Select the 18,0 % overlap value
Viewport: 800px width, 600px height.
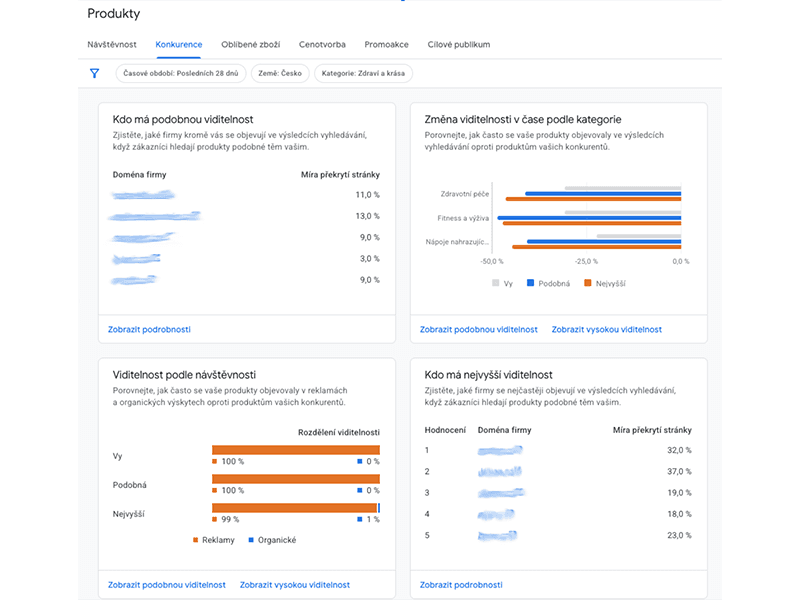tap(679, 514)
